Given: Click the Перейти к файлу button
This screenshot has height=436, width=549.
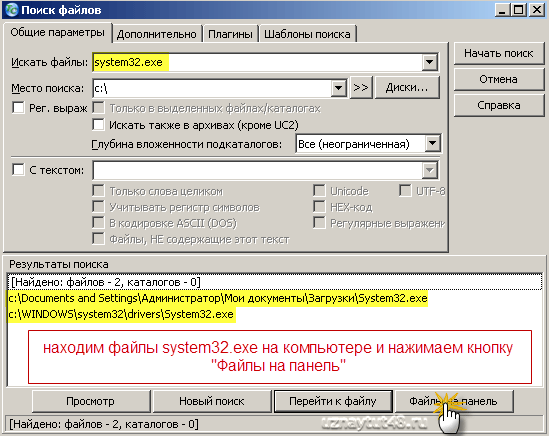Looking at the screenshot, I should pyautogui.click(x=333, y=401).
